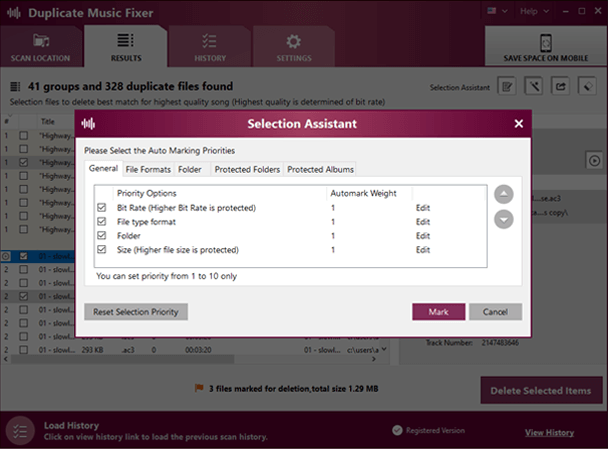The image size is (608, 449).
Task: Edit the Size automark weight
Action: [423, 250]
